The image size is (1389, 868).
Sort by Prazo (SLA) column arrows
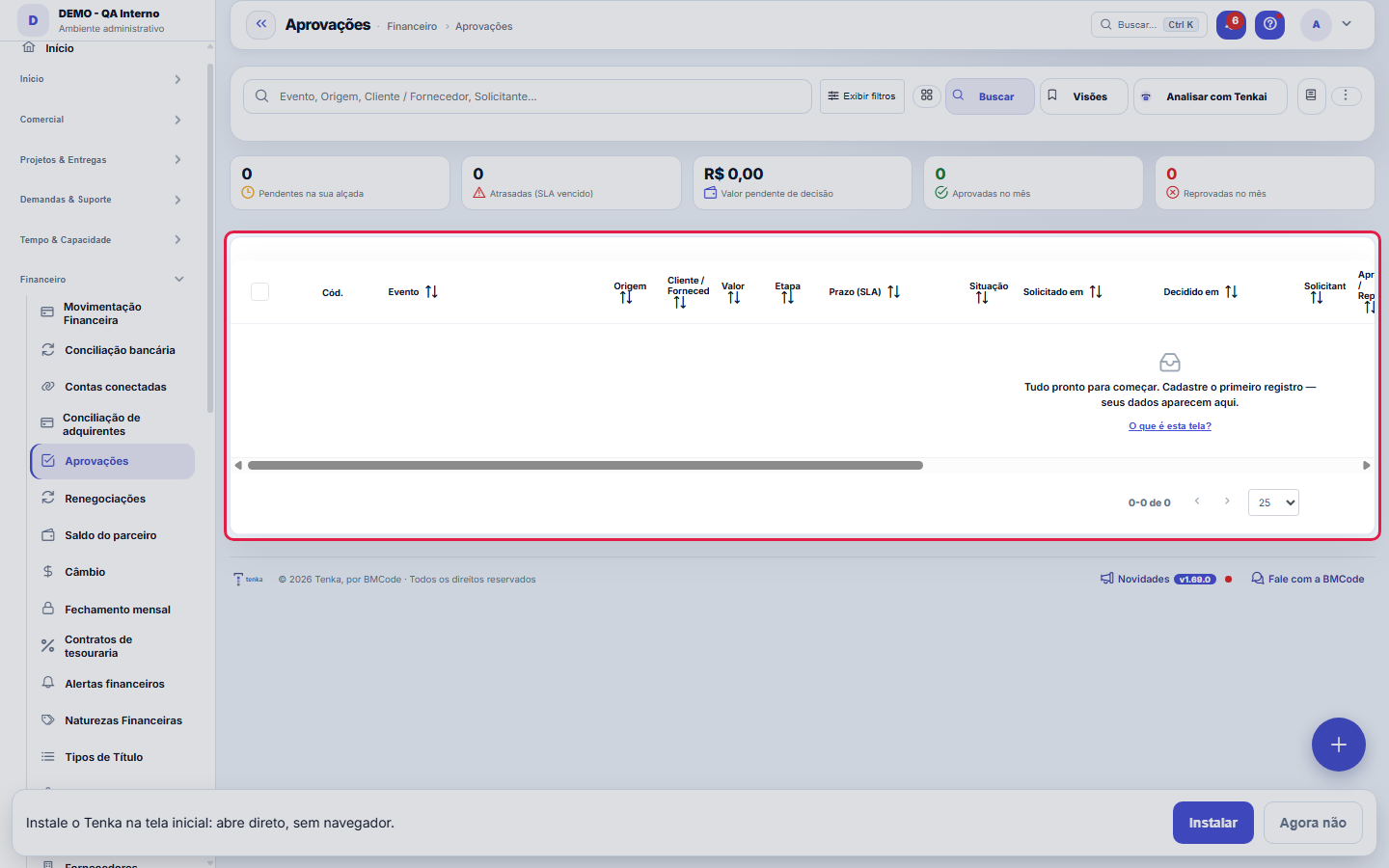coord(893,291)
